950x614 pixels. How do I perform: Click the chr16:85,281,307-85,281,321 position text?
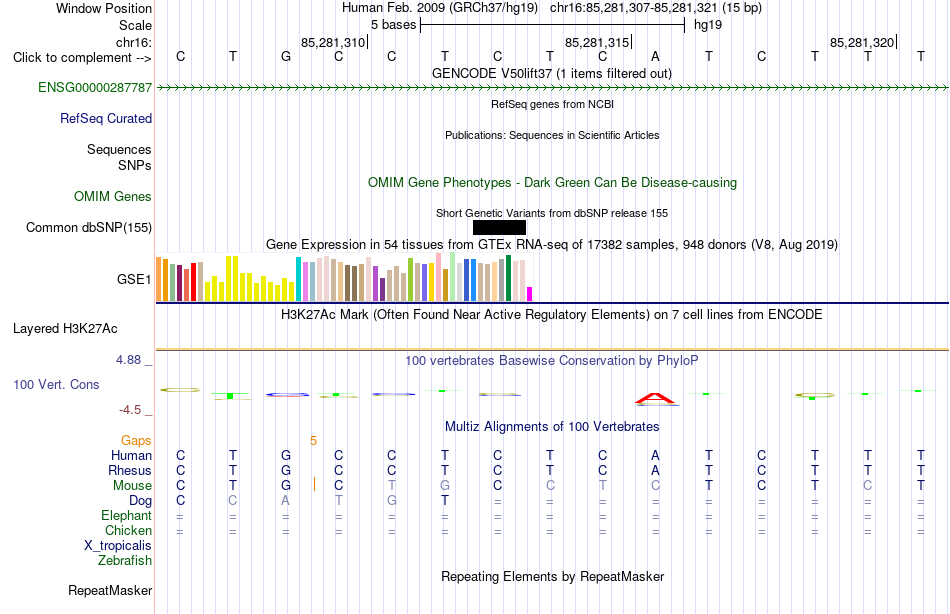pos(634,8)
